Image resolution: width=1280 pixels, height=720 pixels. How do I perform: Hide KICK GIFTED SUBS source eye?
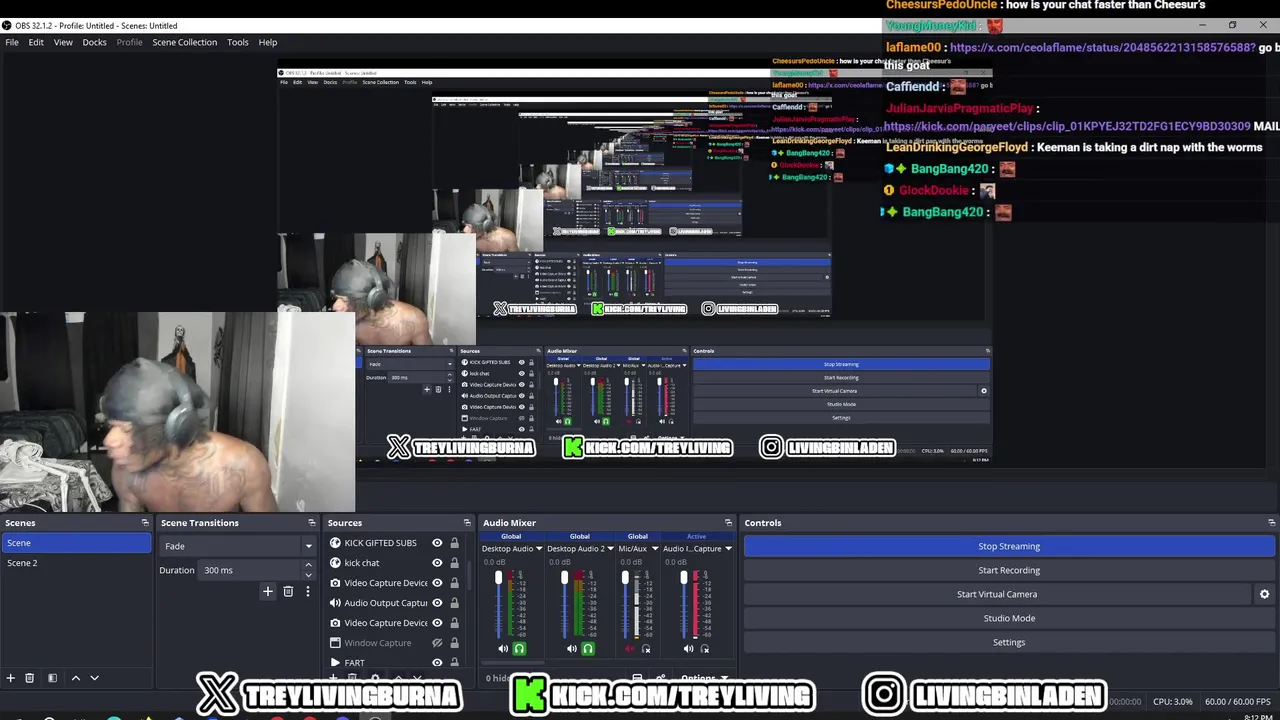coord(437,543)
